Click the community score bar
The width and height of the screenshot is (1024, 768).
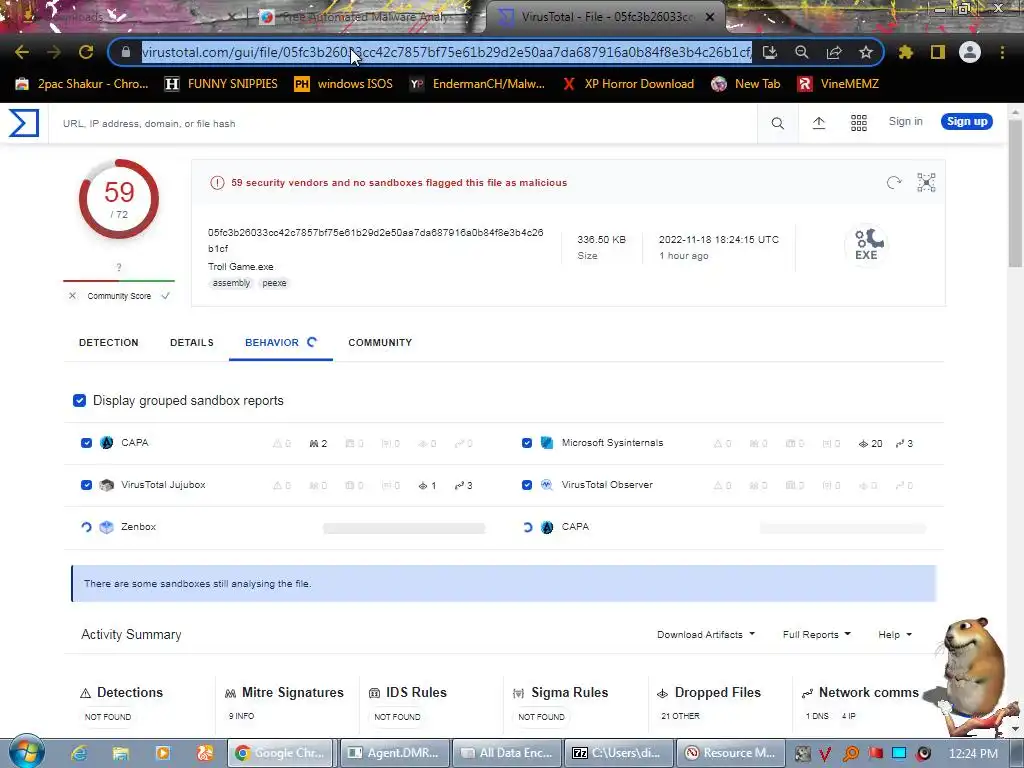click(119, 281)
